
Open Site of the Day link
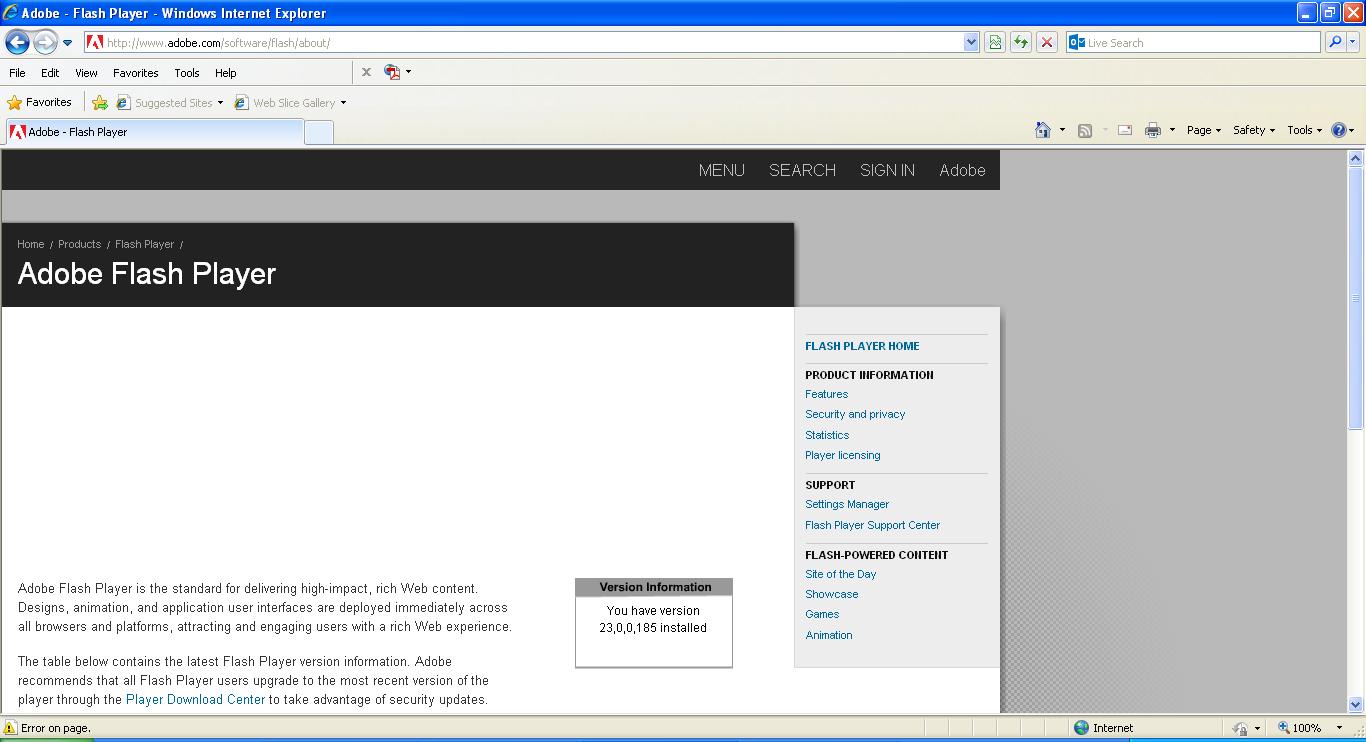click(x=841, y=574)
